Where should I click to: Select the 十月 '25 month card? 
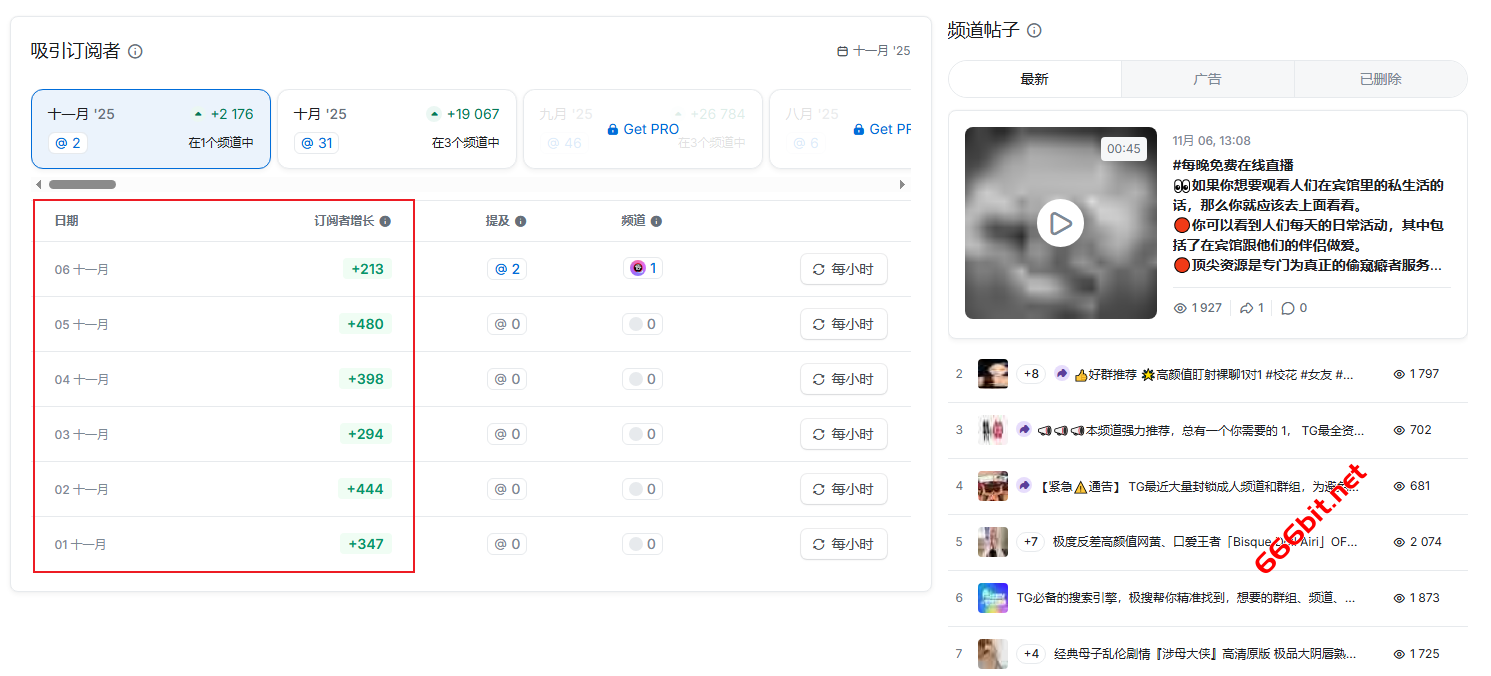click(396, 128)
